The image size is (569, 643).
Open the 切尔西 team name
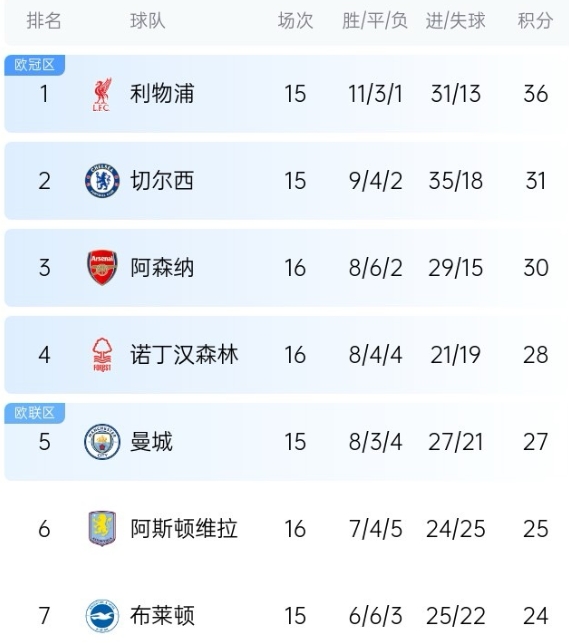(x=162, y=180)
